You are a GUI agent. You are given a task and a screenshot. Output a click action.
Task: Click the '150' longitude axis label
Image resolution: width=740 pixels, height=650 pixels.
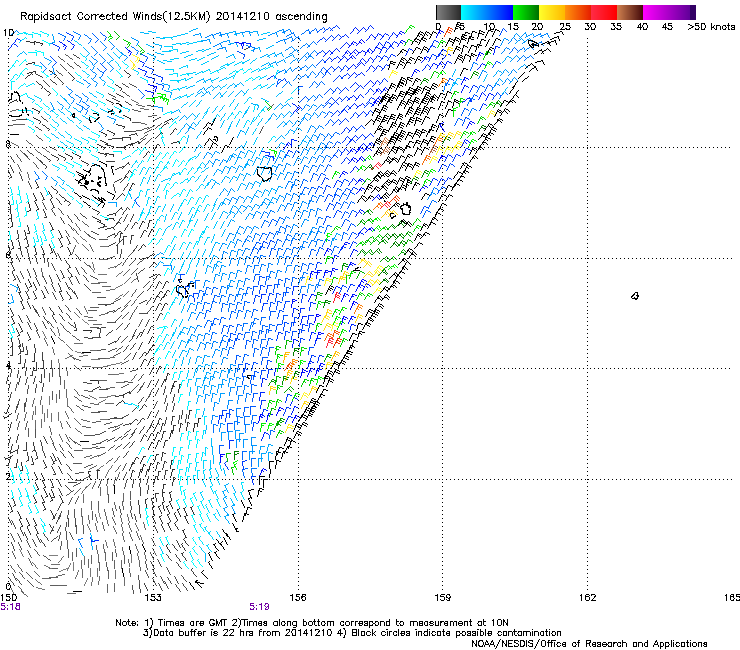click(x=8, y=598)
